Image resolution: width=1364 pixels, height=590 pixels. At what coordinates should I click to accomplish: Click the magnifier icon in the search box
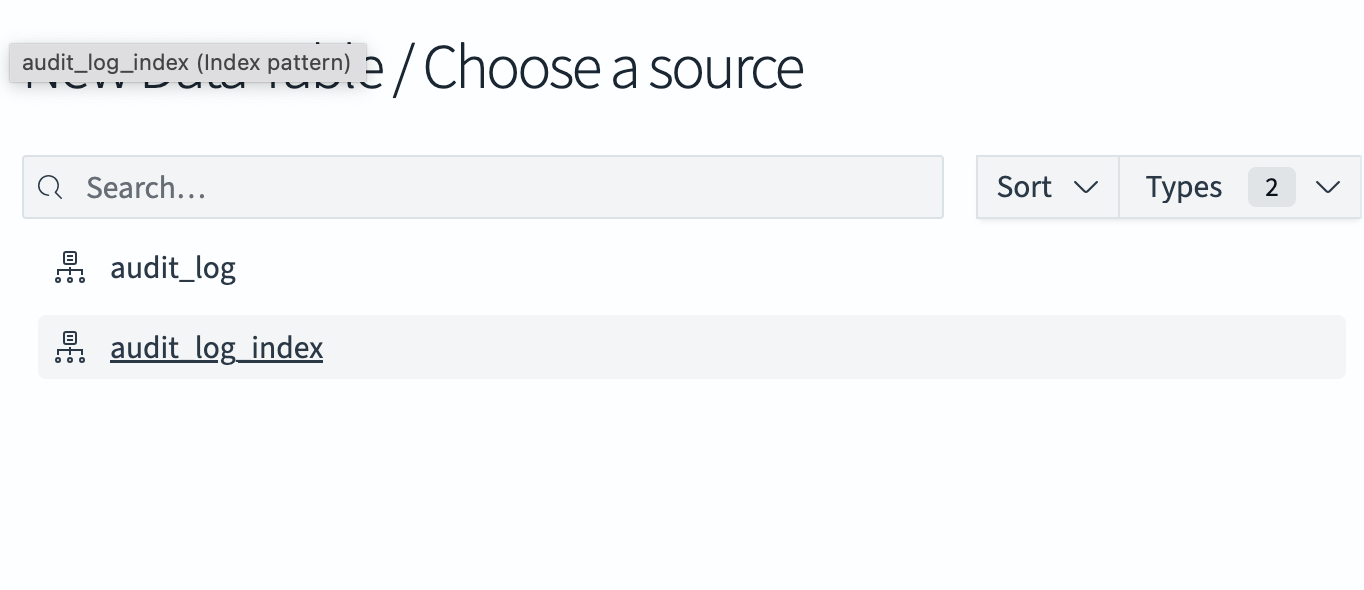pyautogui.click(x=50, y=187)
